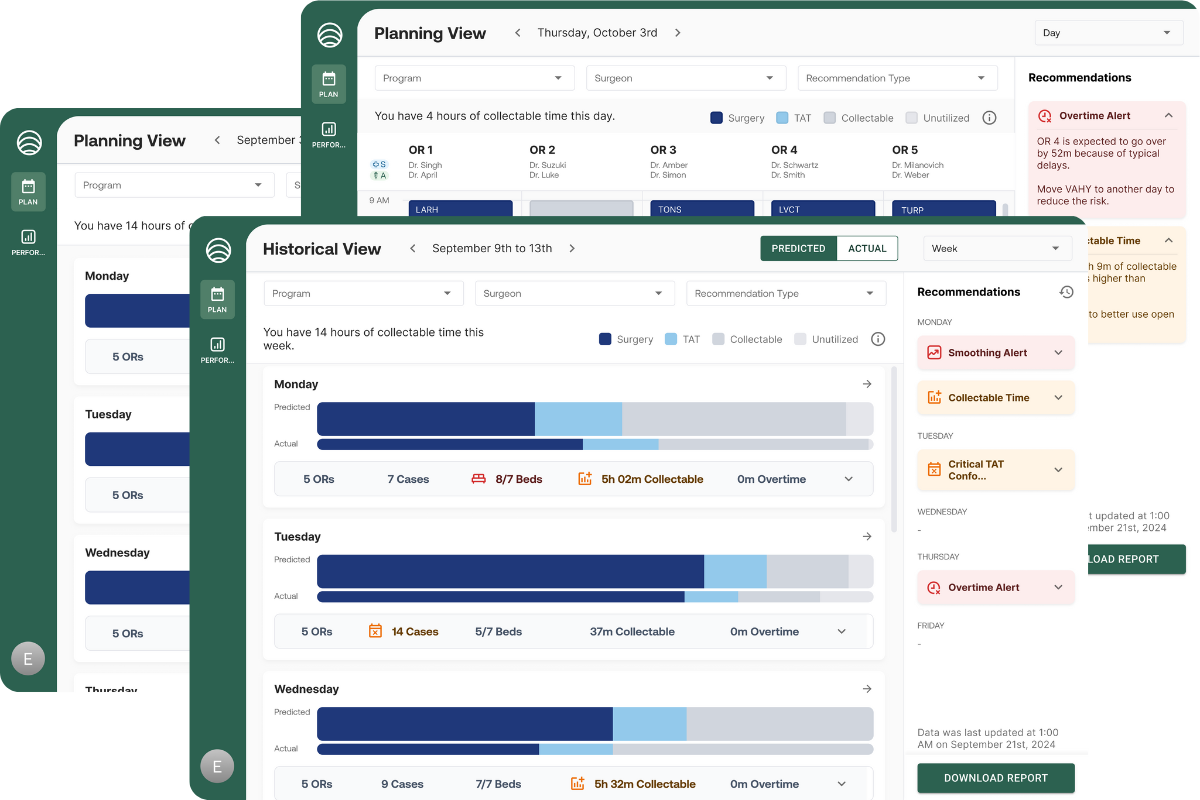The image size is (1200, 800).
Task: Expand the Smoothing Alert recommendation
Action: click(1058, 353)
